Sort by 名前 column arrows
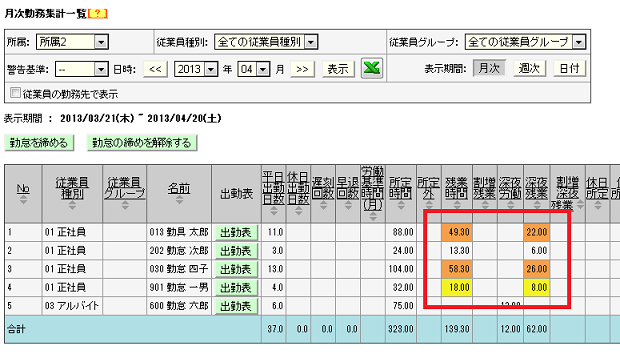620x362 pixels. coord(179,200)
